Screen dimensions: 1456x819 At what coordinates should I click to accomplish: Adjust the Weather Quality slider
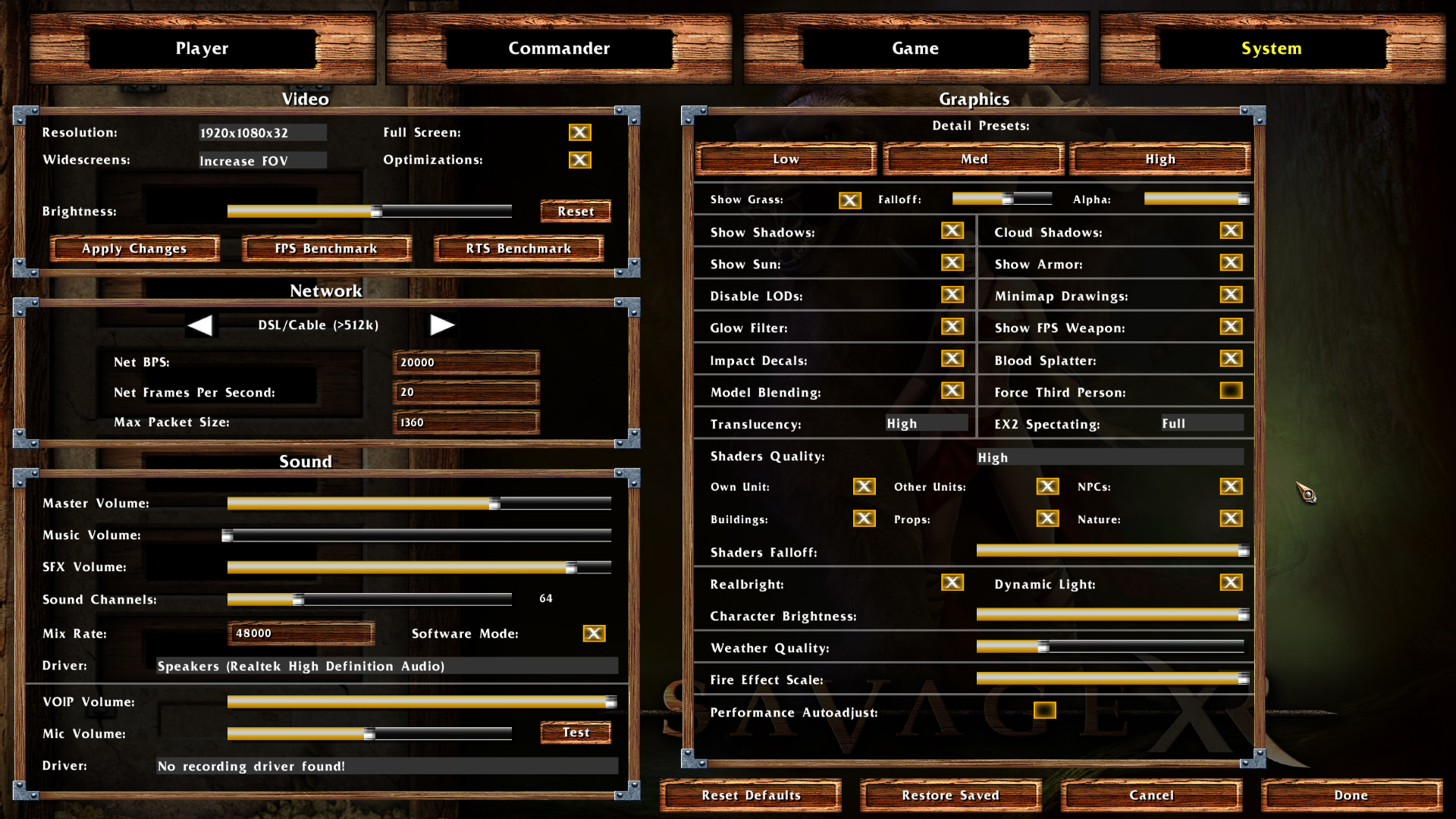pos(1110,647)
